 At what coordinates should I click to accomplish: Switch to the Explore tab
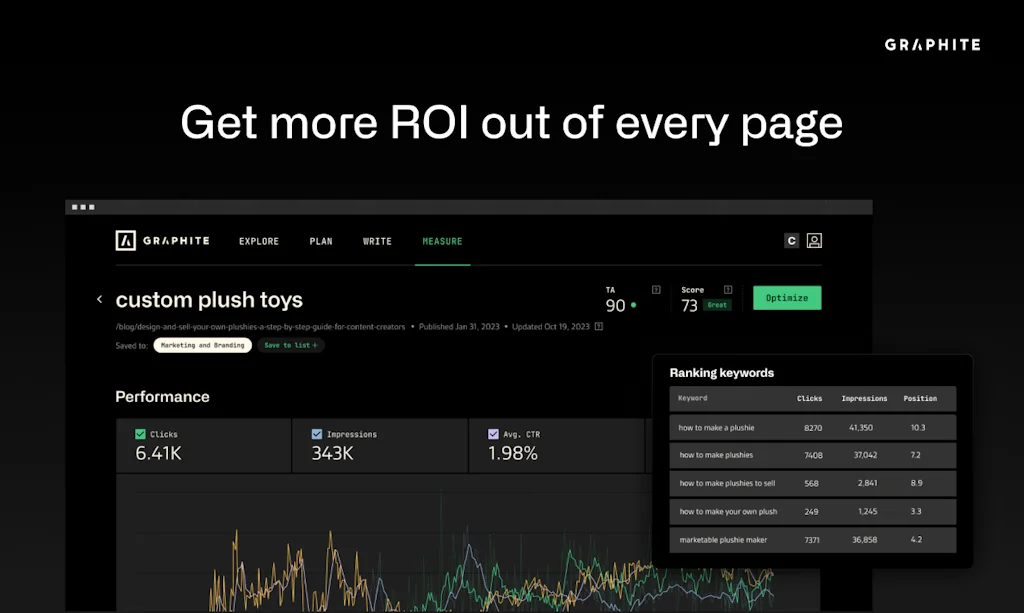tap(259, 241)
